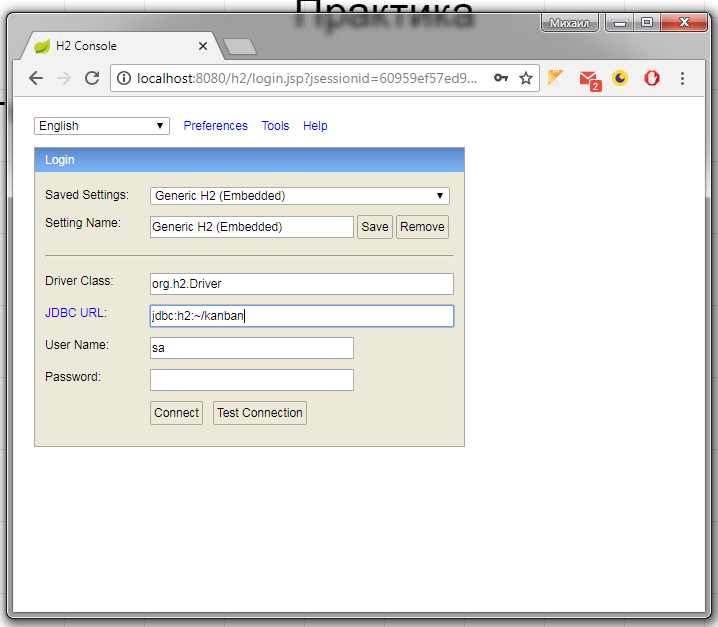The height and width of the screenshot is (627, 718).
Task: Close the H2 Console tab
Action: click(x=203, y=46)
